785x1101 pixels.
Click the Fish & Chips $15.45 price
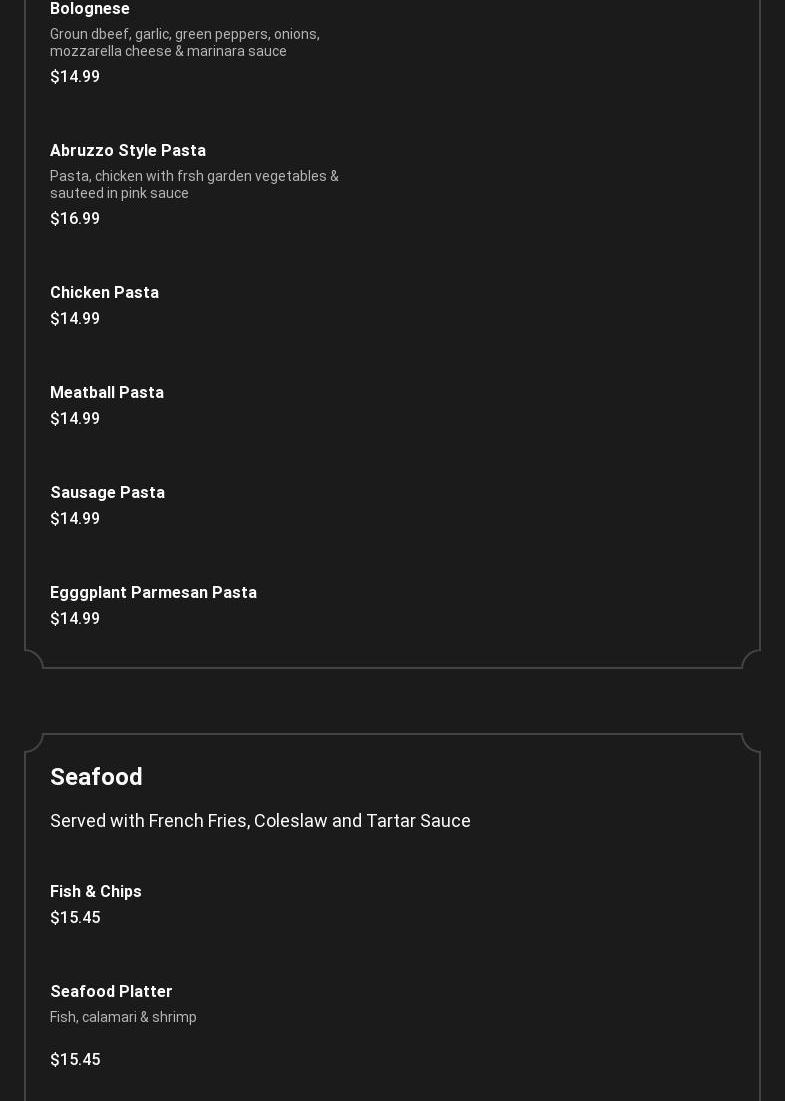click(x=75, y=918)
